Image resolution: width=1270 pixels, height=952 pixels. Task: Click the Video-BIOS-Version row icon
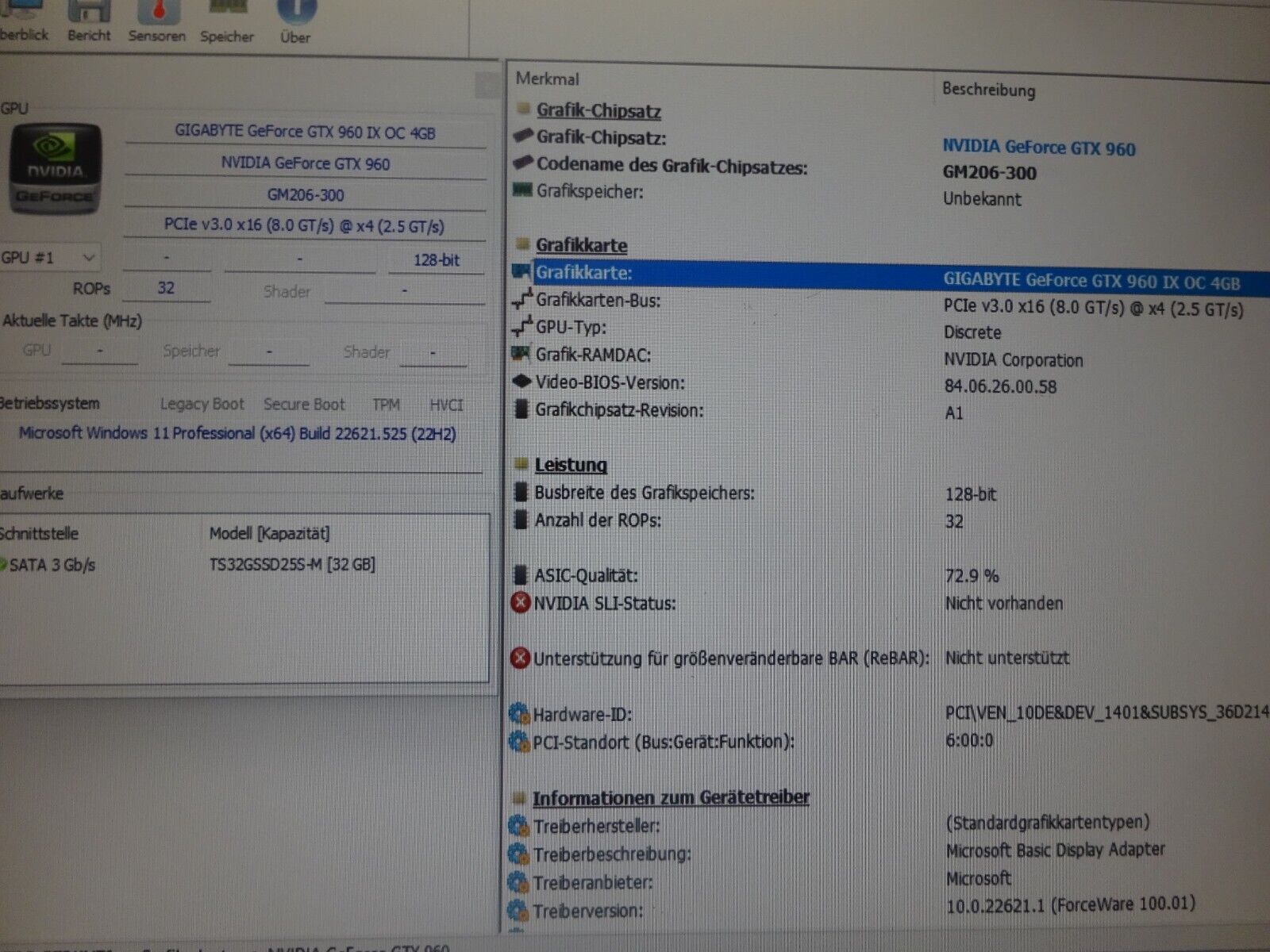[521, 381]
